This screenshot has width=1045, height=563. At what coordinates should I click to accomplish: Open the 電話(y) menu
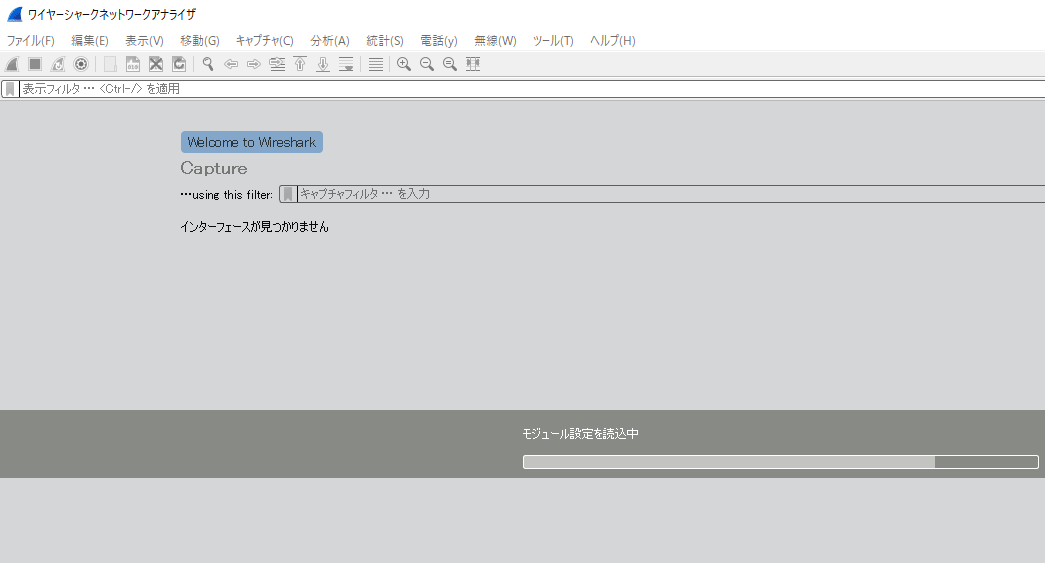click(439, 41)
